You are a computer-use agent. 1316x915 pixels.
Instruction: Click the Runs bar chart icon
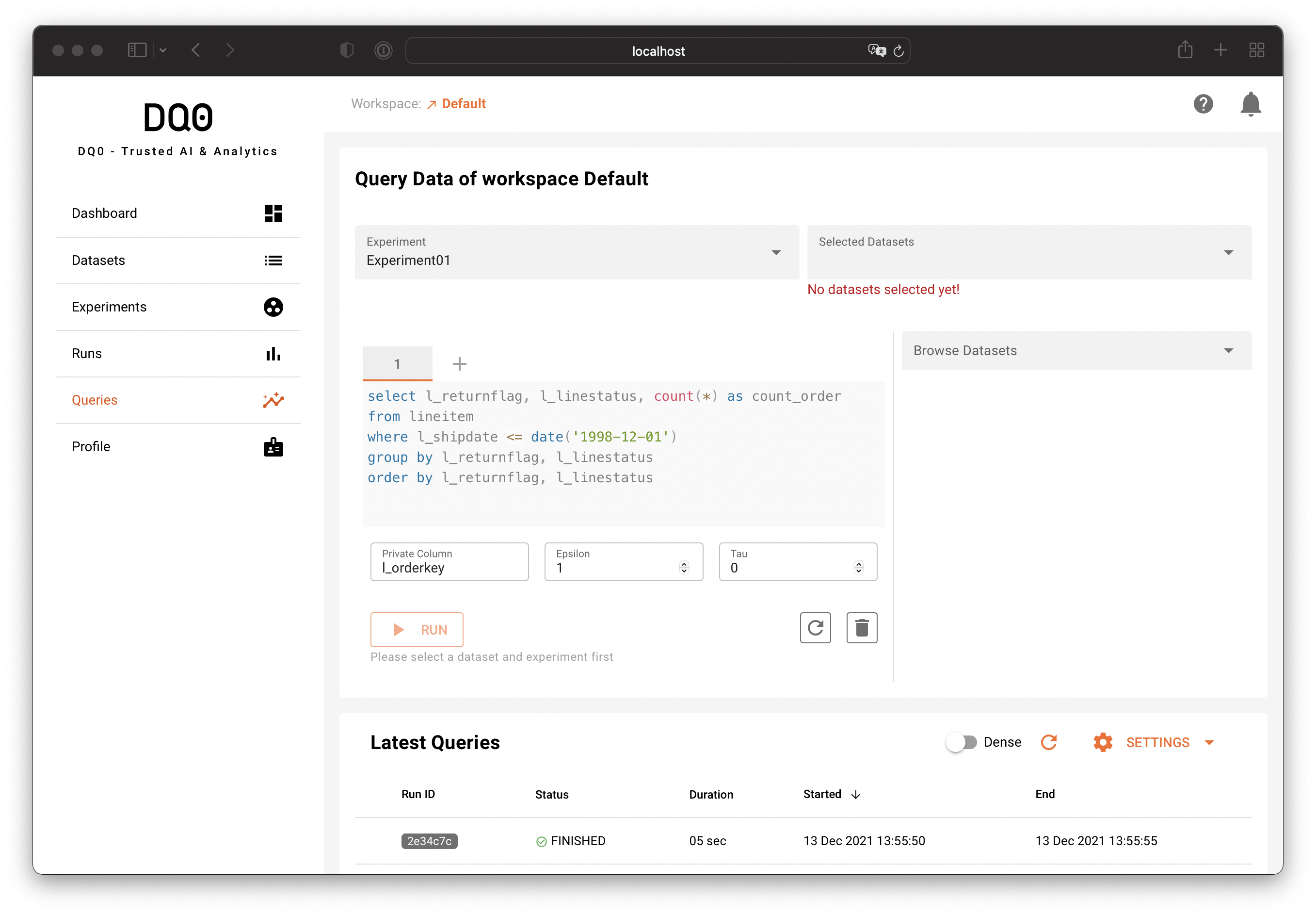click(x=273, y=354)
